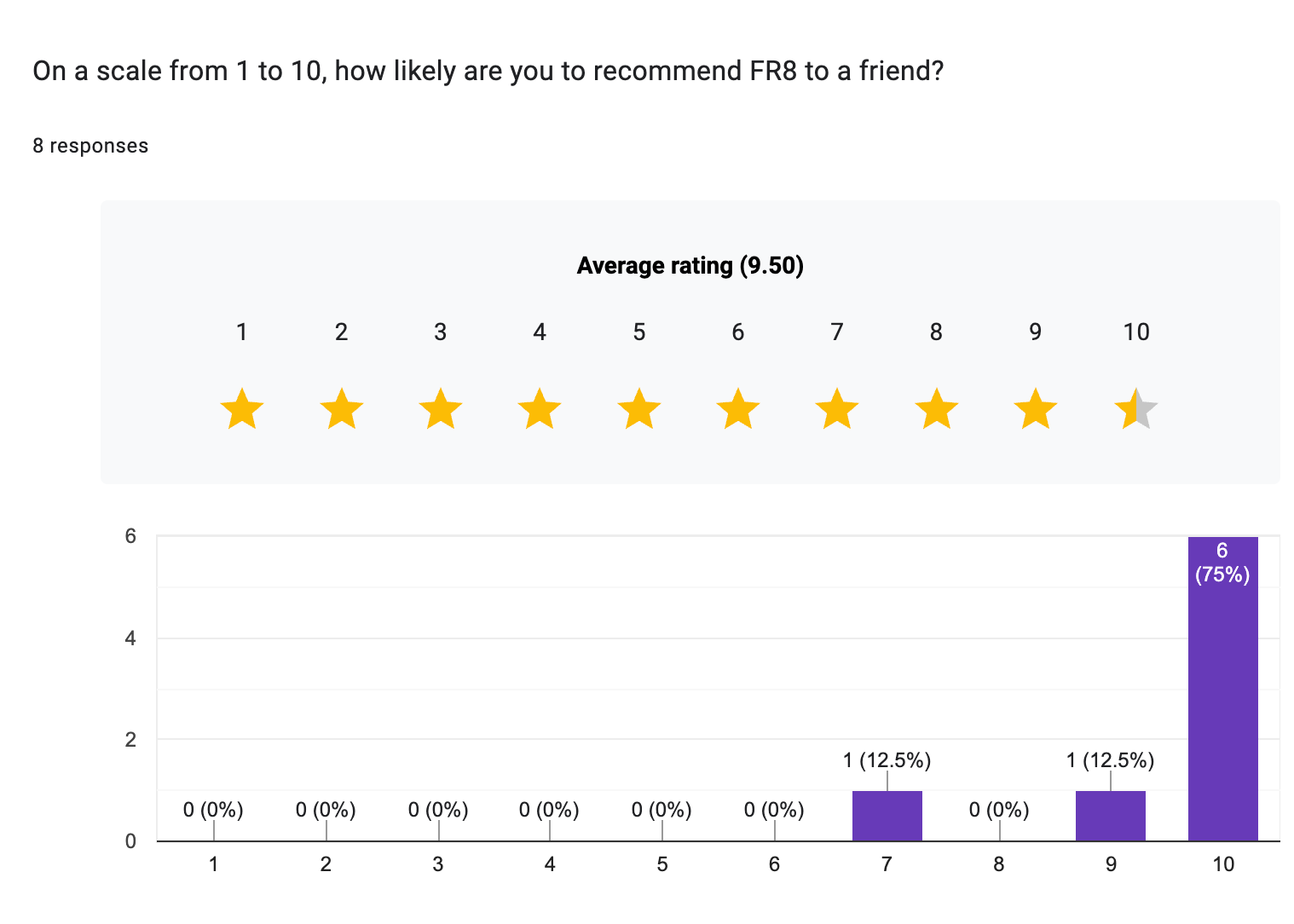Click the star under number 8
1294x924 pixels.
pos(937,409)
